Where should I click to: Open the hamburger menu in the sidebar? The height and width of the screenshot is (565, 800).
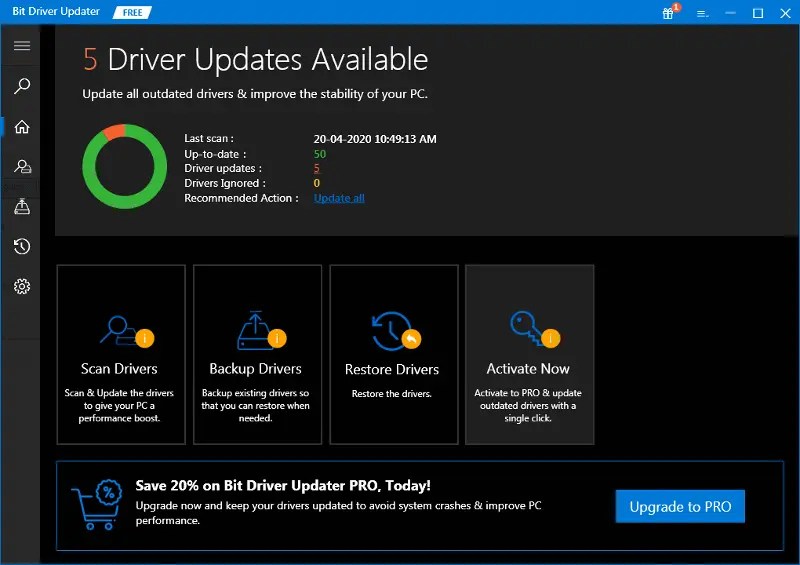pos(22,46)
